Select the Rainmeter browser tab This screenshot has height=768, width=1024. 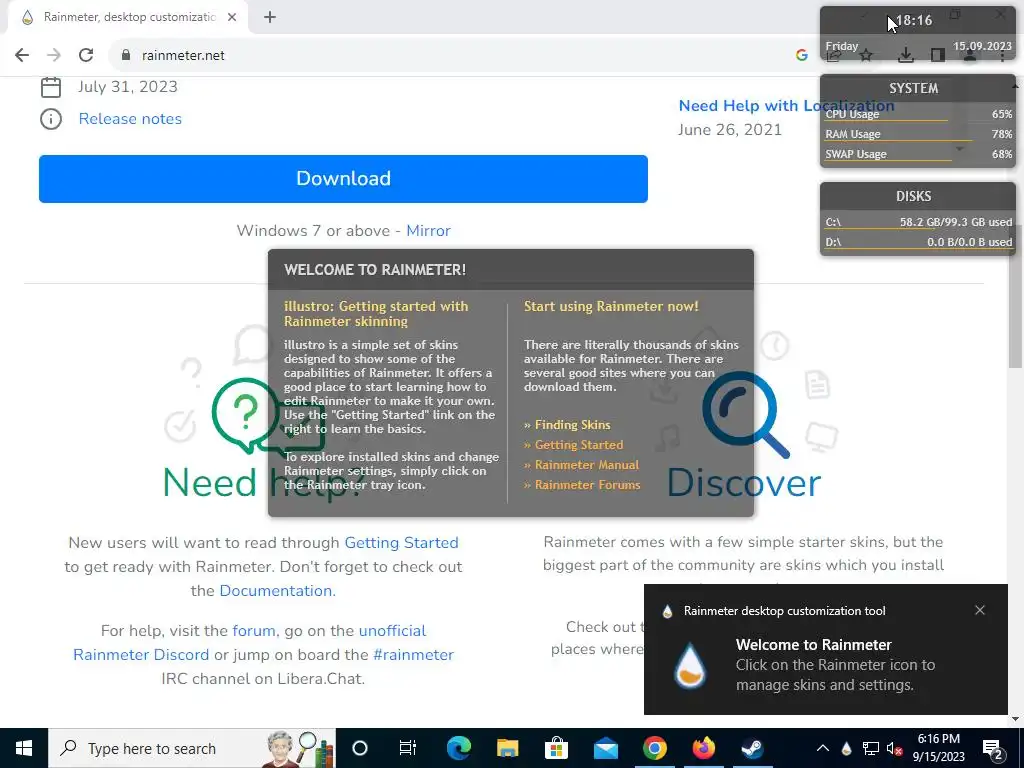click(128, 18)
